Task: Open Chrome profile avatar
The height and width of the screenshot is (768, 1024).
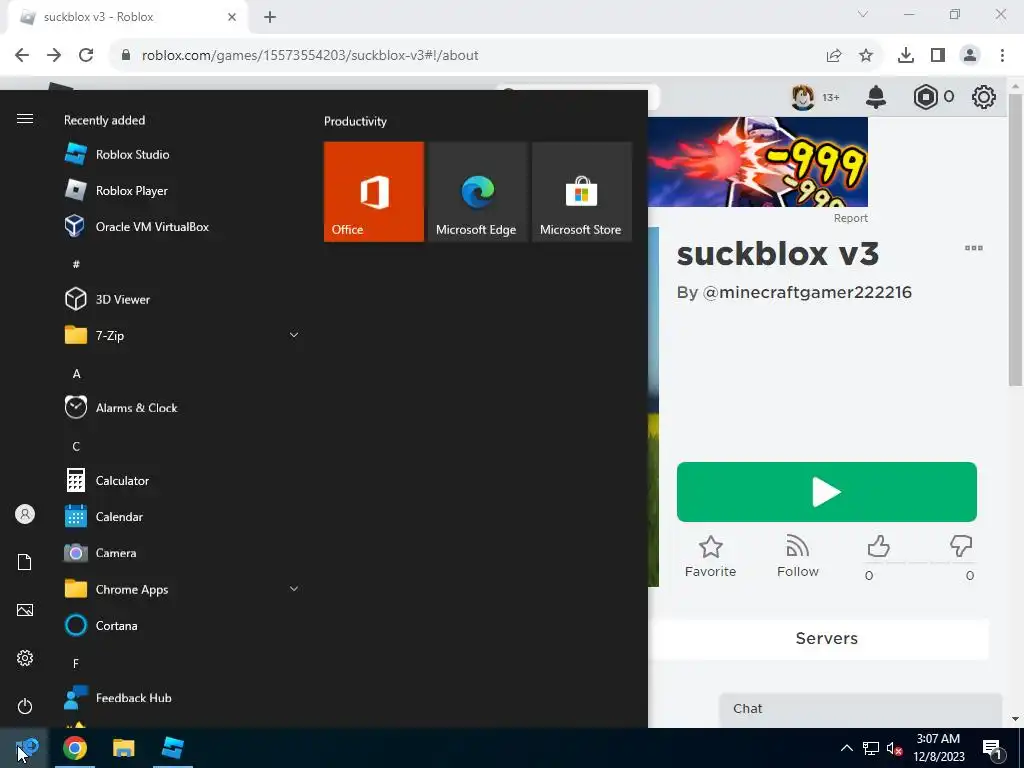Action: pos(970,56)
